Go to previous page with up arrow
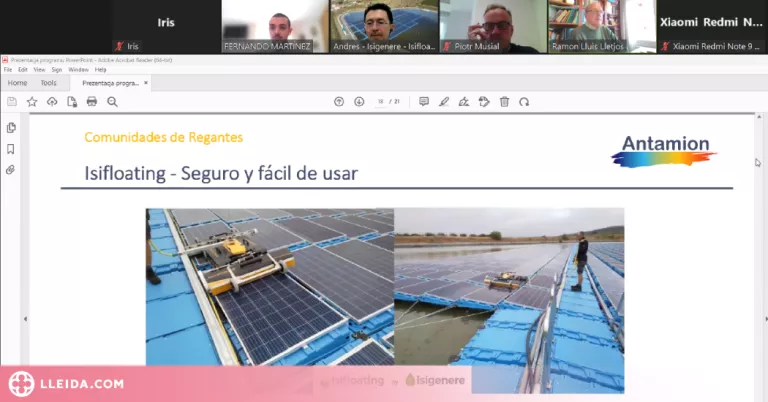Screen dimensions: 768x402 [x=339, y=102]
